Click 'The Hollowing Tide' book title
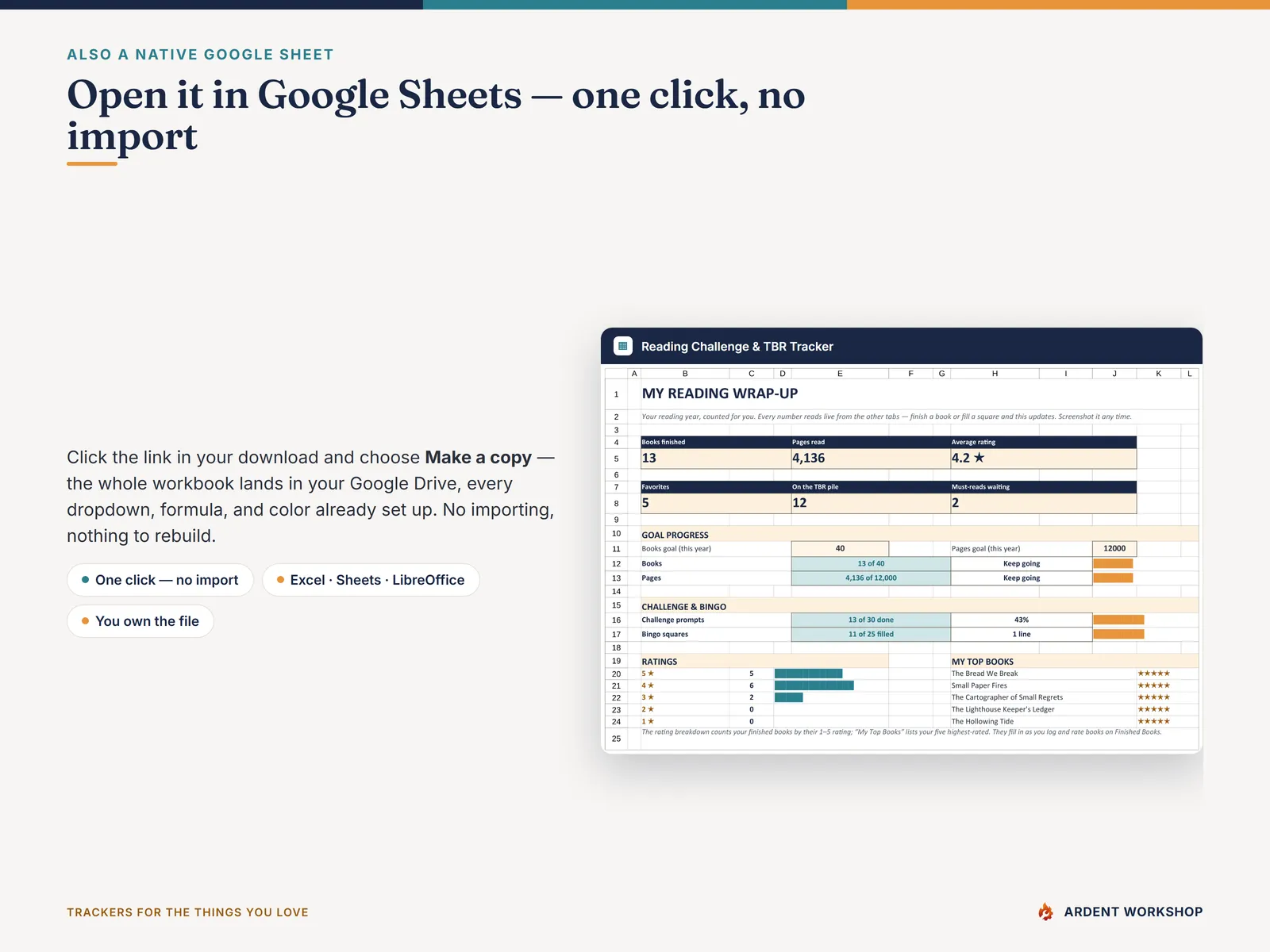The height and width of the screenshot is (952, 1270). click(x=982, y=721)
